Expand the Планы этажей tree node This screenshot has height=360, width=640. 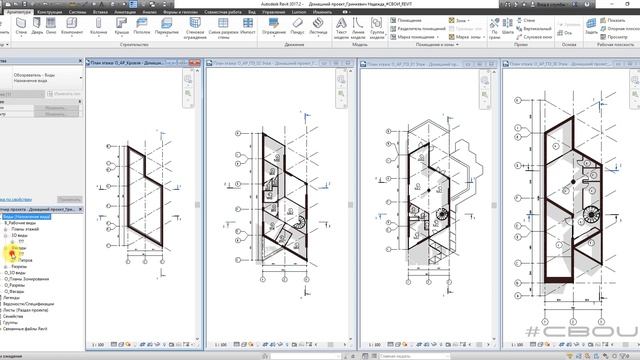click(6, 229)
